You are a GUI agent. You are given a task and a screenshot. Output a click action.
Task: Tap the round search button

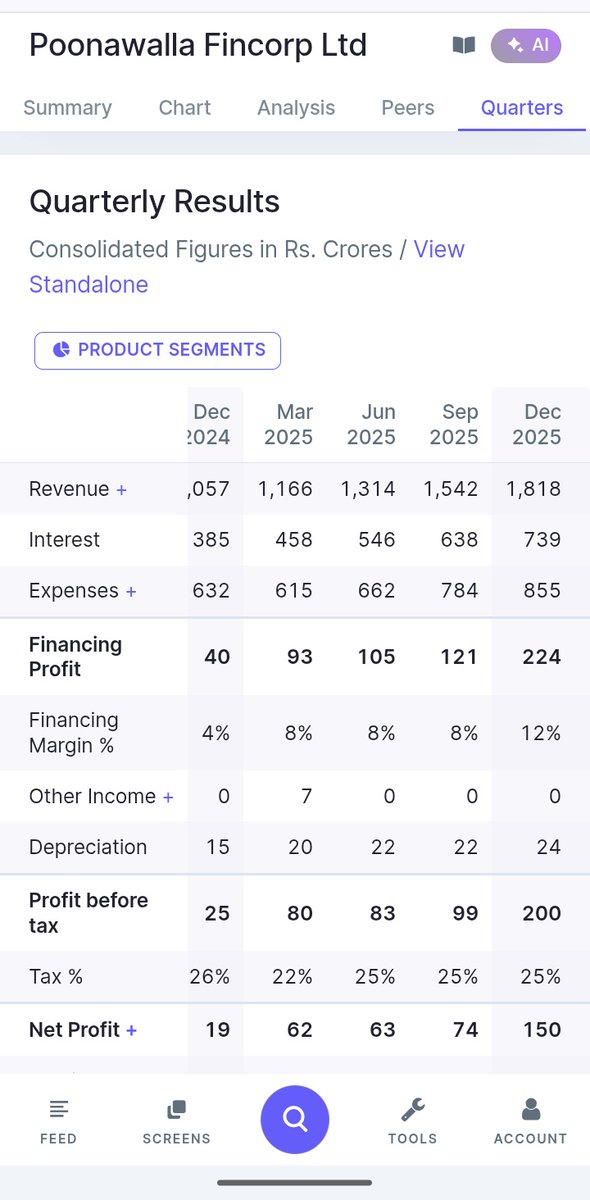click(x=295, y=1119)
